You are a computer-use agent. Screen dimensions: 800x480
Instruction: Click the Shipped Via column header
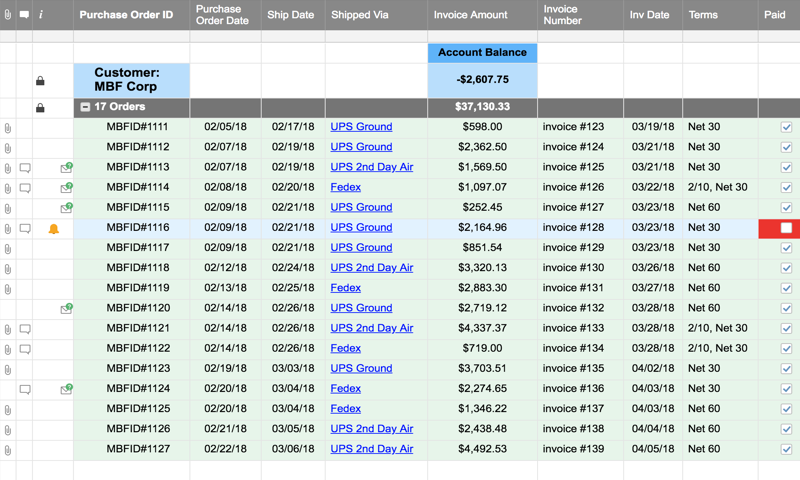pos(360,15)
